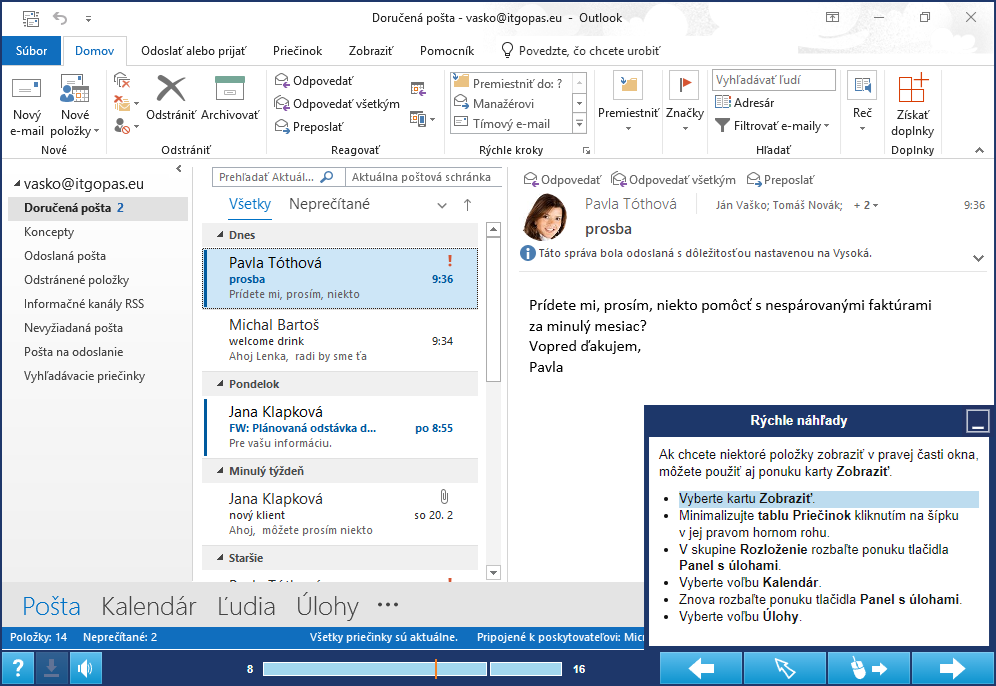The width and height of the screenshot is (996, 686).
Task: Open the Súbor tab
Action: [31, 51]
